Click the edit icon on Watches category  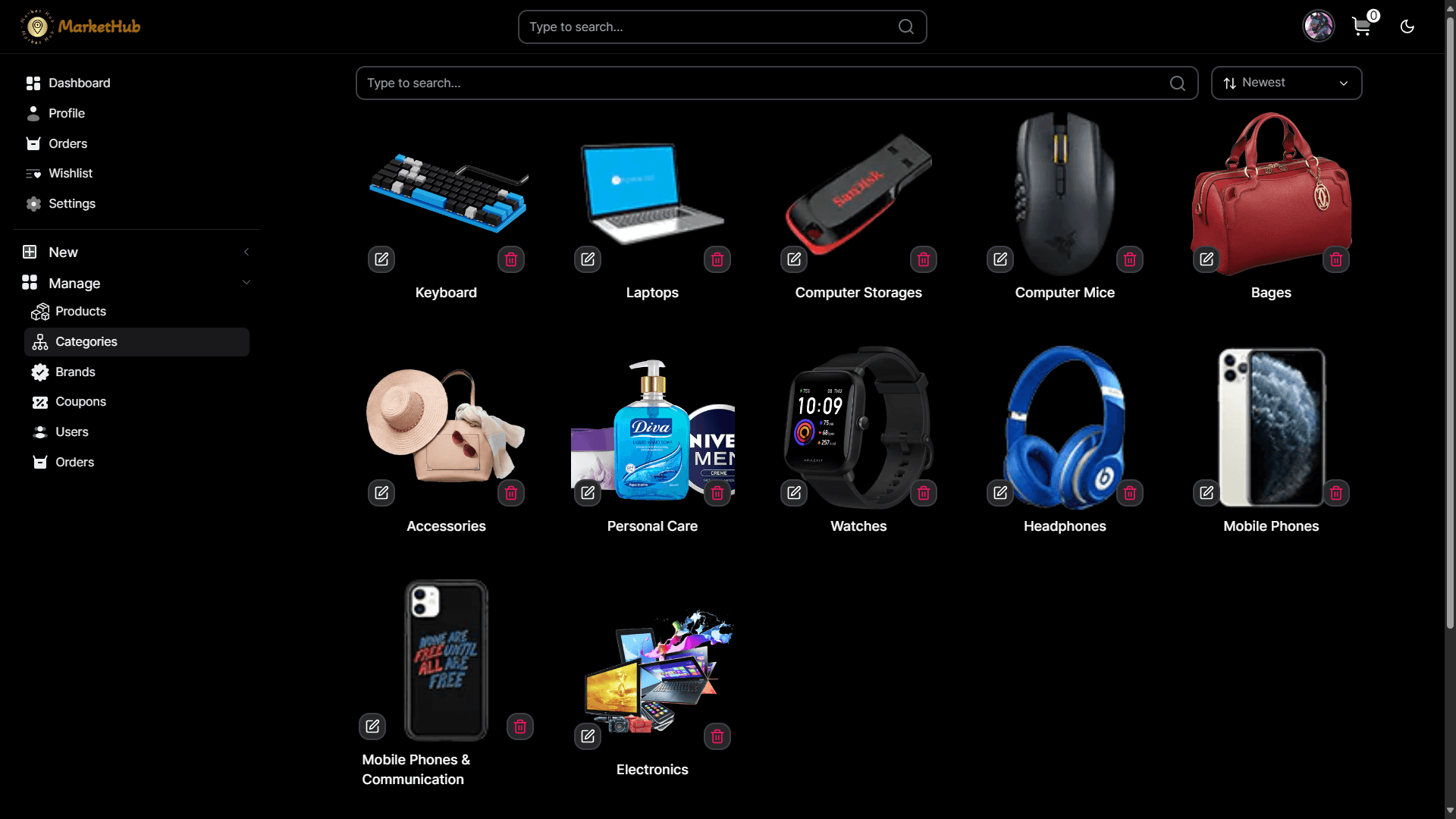(x=794, y=493)
